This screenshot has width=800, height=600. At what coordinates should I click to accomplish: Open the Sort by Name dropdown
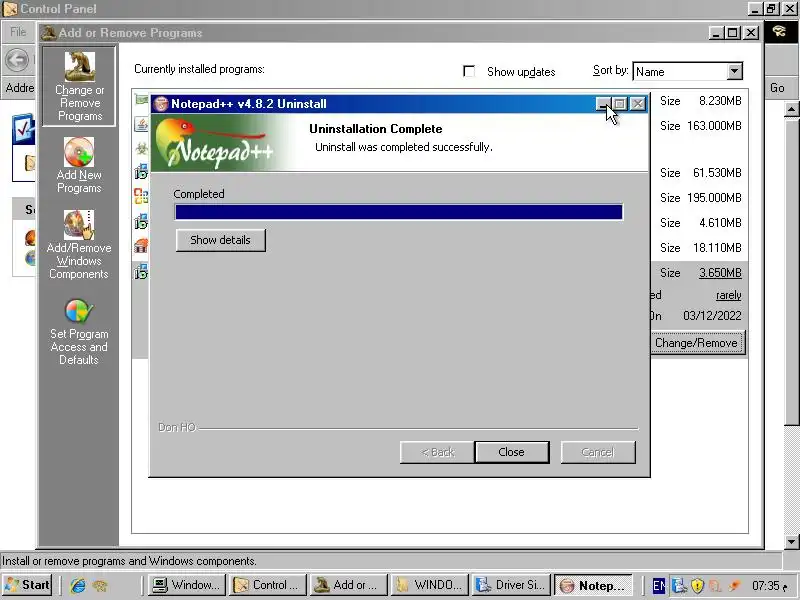click(734, 71)
